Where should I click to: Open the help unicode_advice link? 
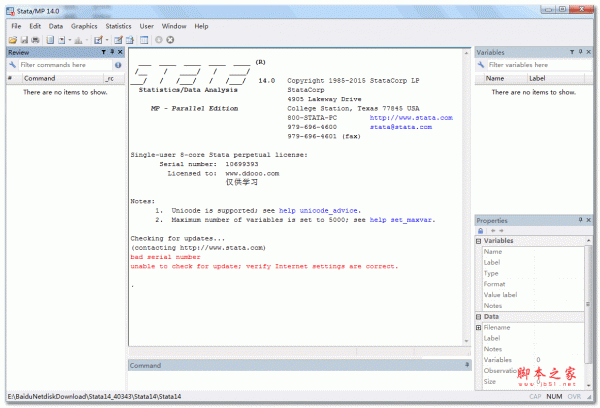[x=318, y=211]
